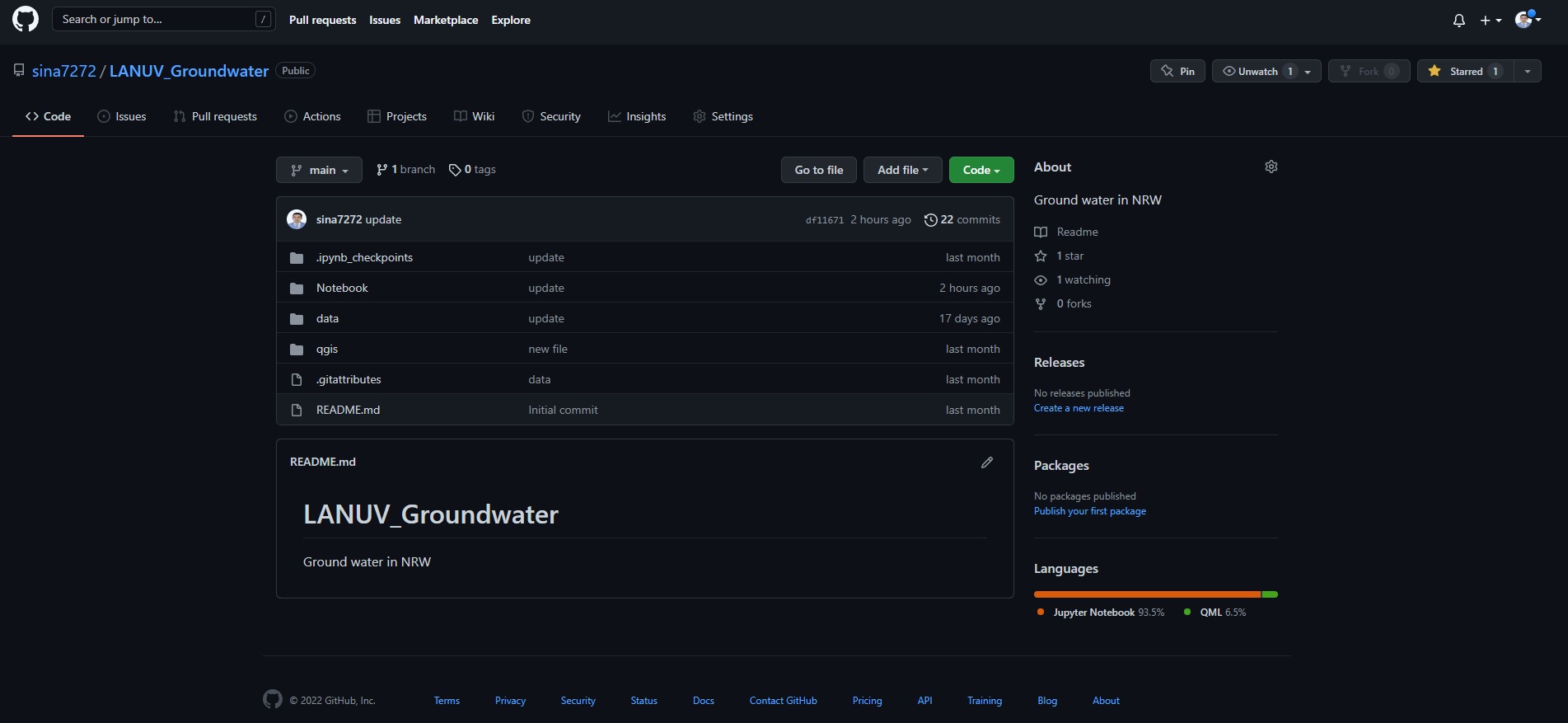Switch to the Insights tab
Viewport: 1568px width, 723px height.
636,117
